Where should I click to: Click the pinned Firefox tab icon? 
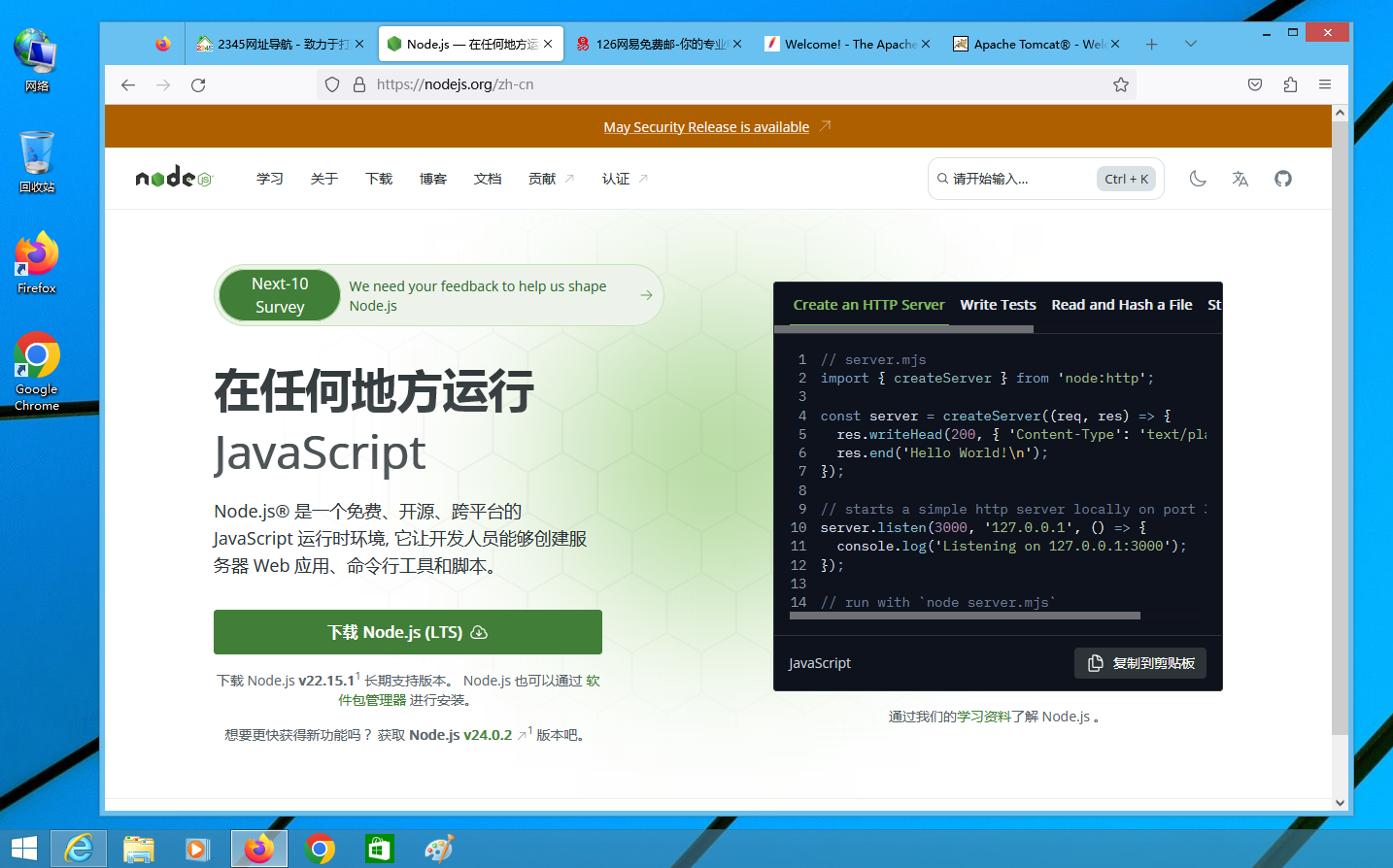[163, 44]
